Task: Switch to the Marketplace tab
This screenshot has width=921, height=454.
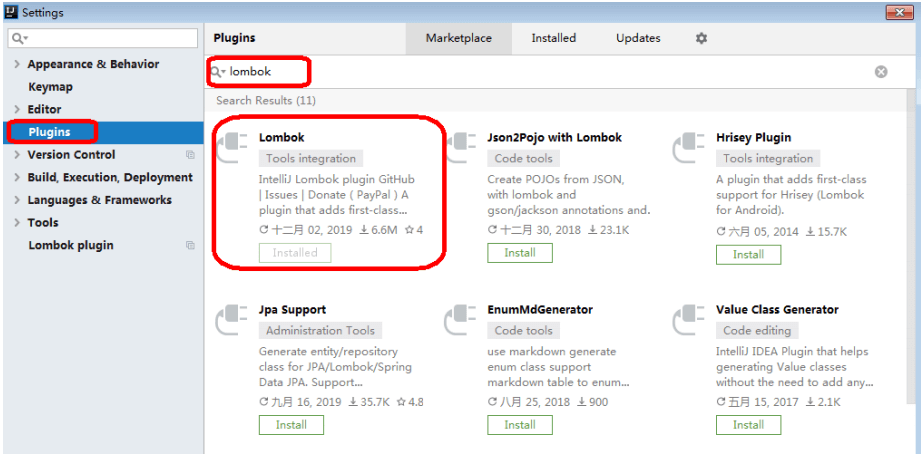Action: coord(459,38)
